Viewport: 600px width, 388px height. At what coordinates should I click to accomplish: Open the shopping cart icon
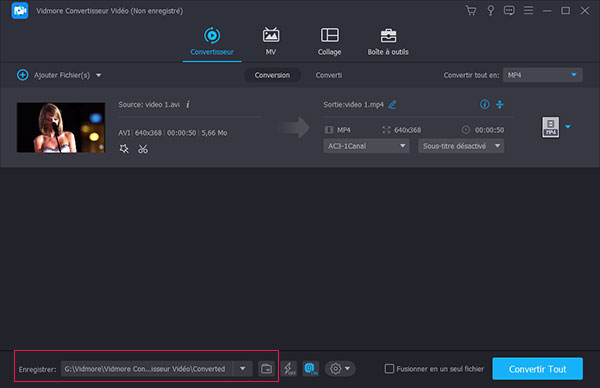tap(471, 10)
